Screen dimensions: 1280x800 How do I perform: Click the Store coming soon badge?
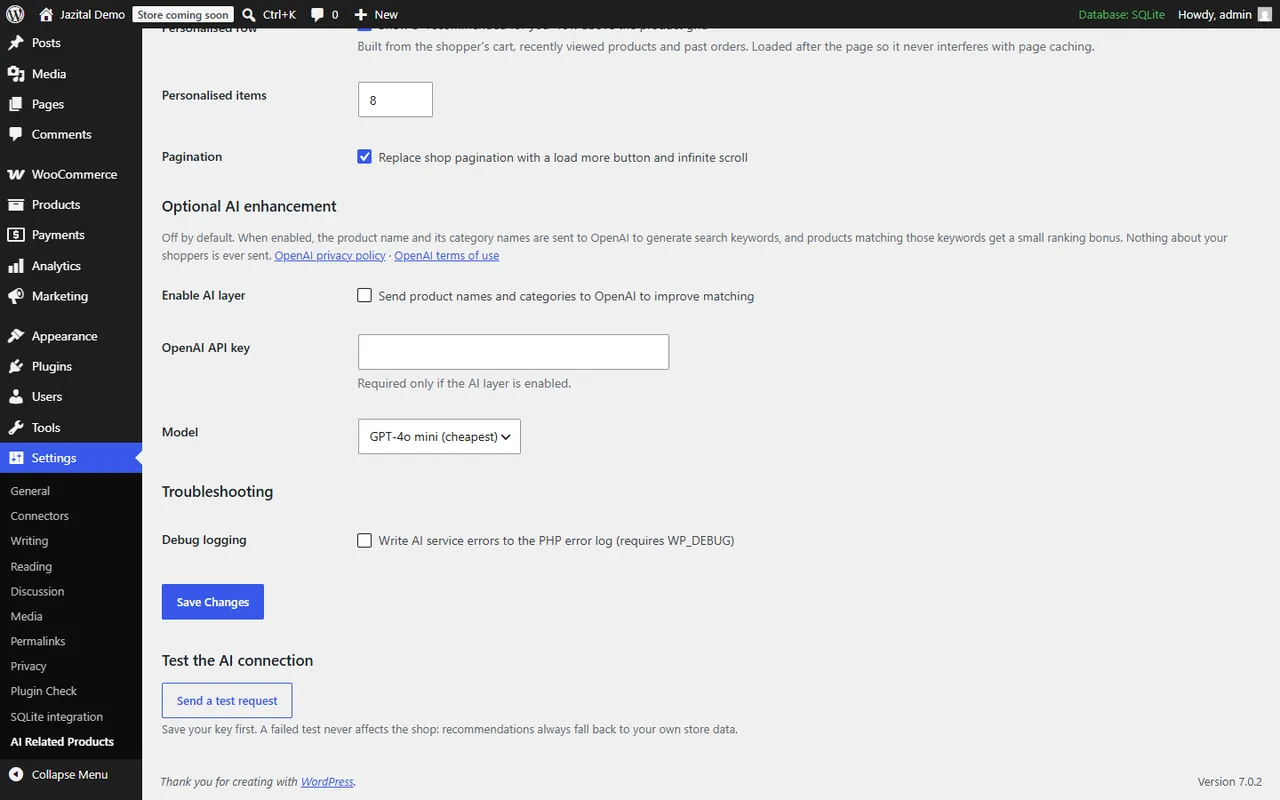pyautogui.click(x=183, y=15)
